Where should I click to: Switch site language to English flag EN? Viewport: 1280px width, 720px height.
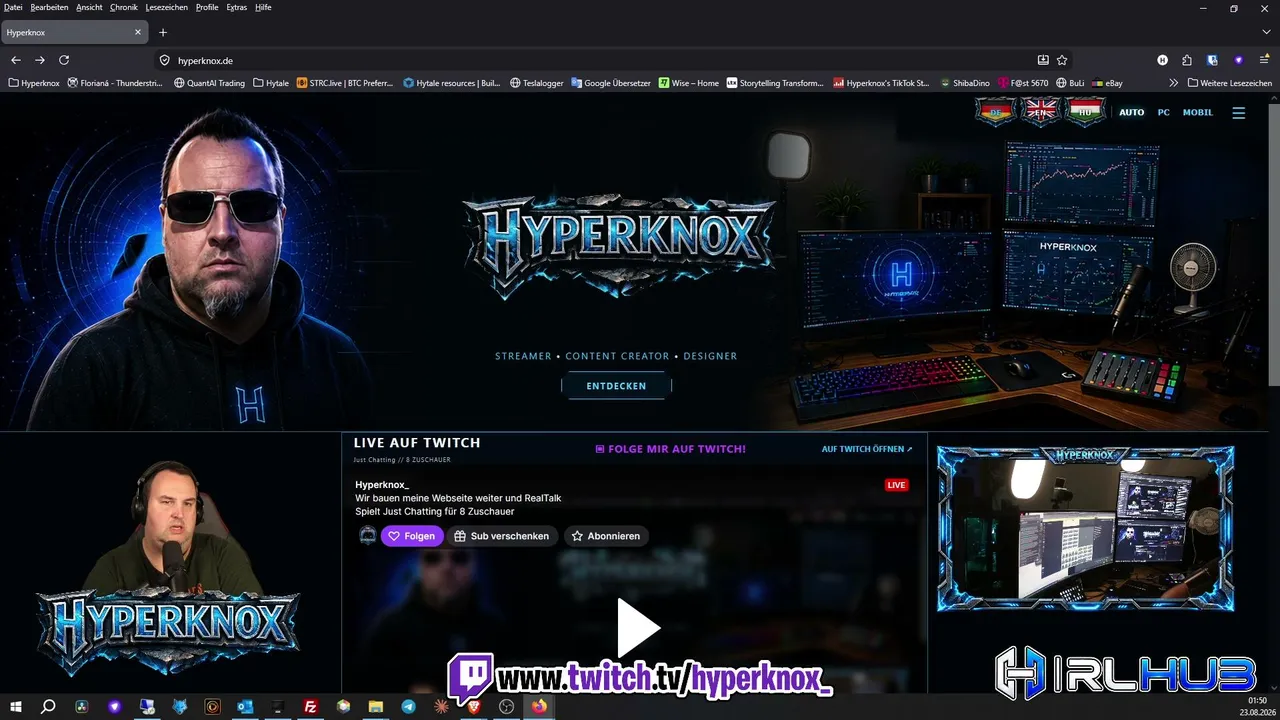pyautogui.click(x=1040, y=112)
